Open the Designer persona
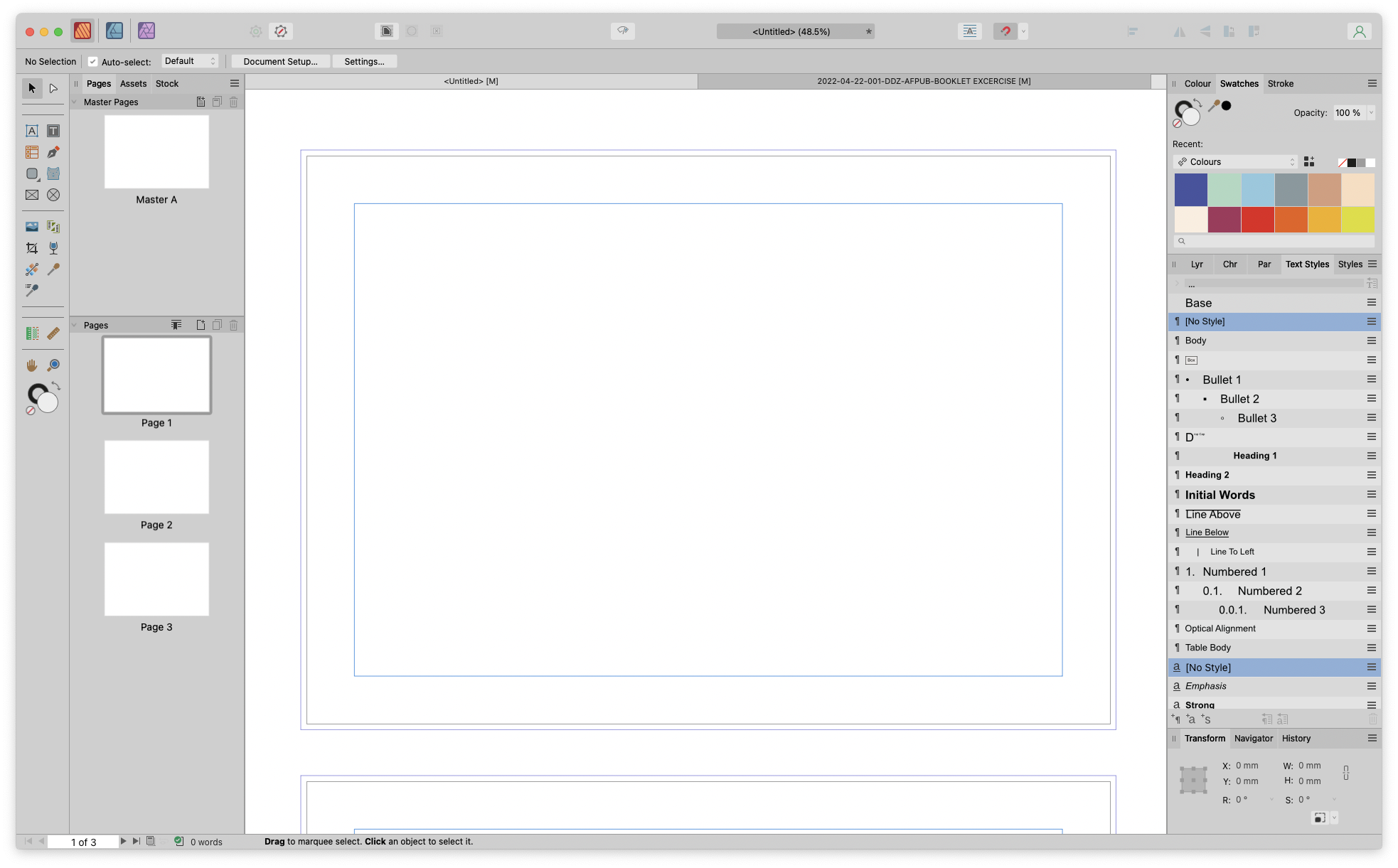Image resolution: width=1398 pixels, height=868 pixels. pos(114,31)
